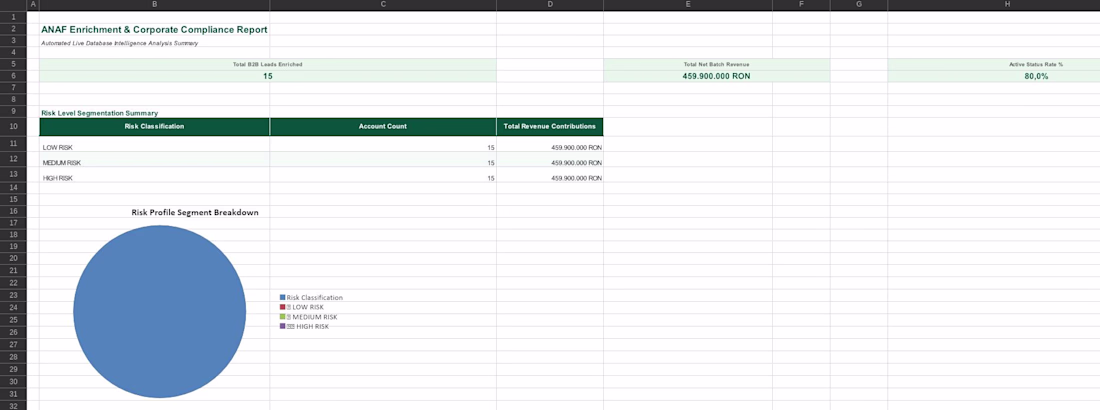Click the account count 15 in the HIGH RISK row
This screenshot has width=1100, height=410.
[490, 178]
